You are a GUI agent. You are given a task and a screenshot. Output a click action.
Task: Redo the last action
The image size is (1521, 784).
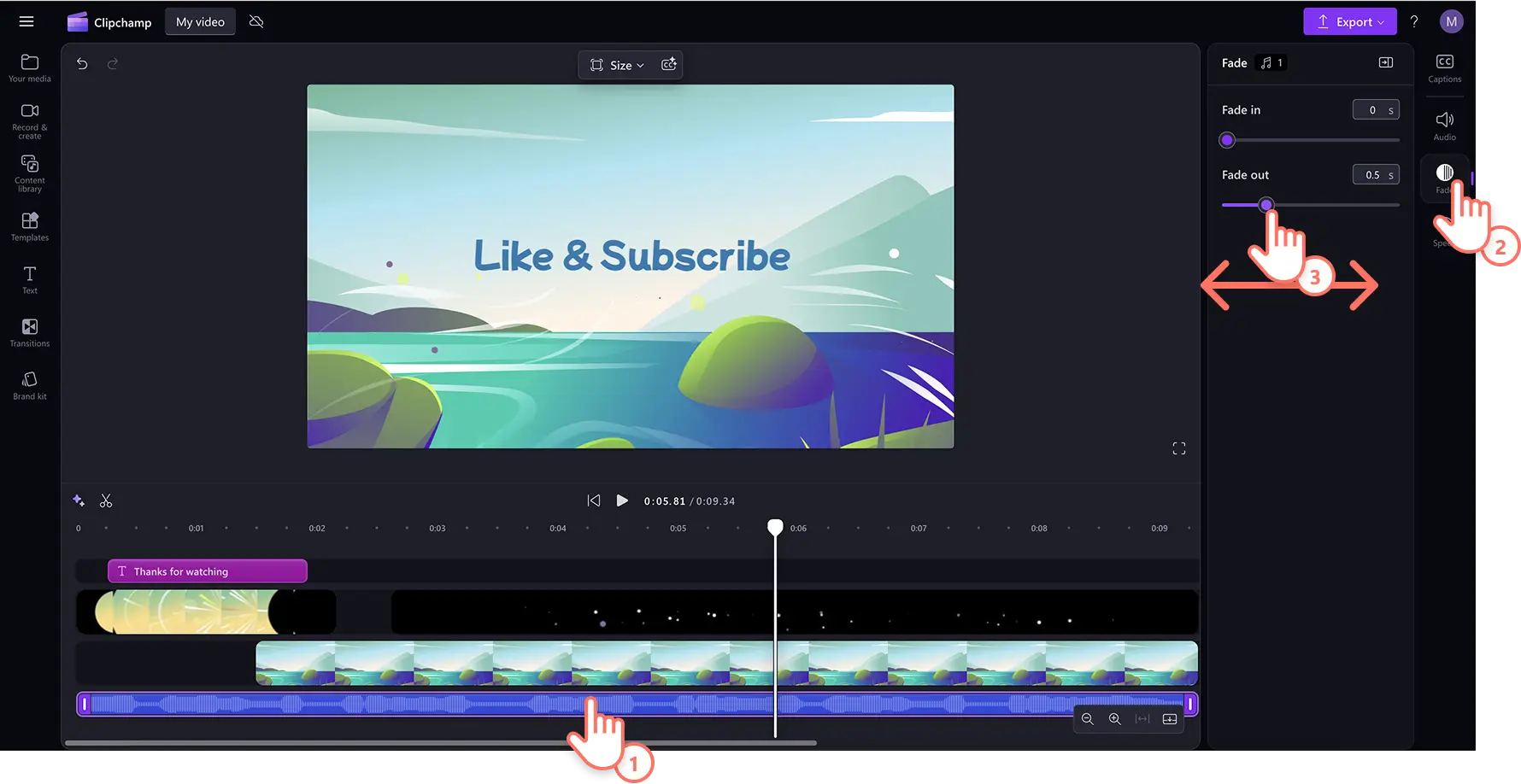(113, 64)
